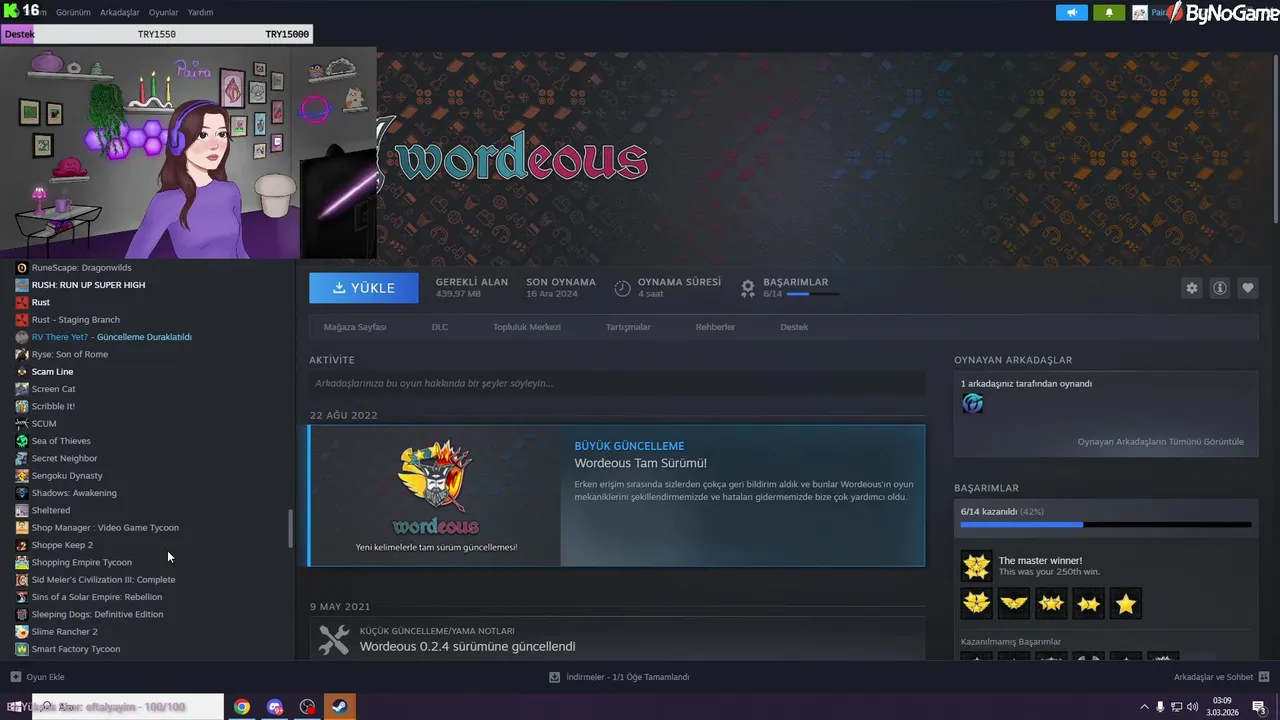
Task: Open the Yardım menu
Action: pyautogui.click(x=200, y=13)
